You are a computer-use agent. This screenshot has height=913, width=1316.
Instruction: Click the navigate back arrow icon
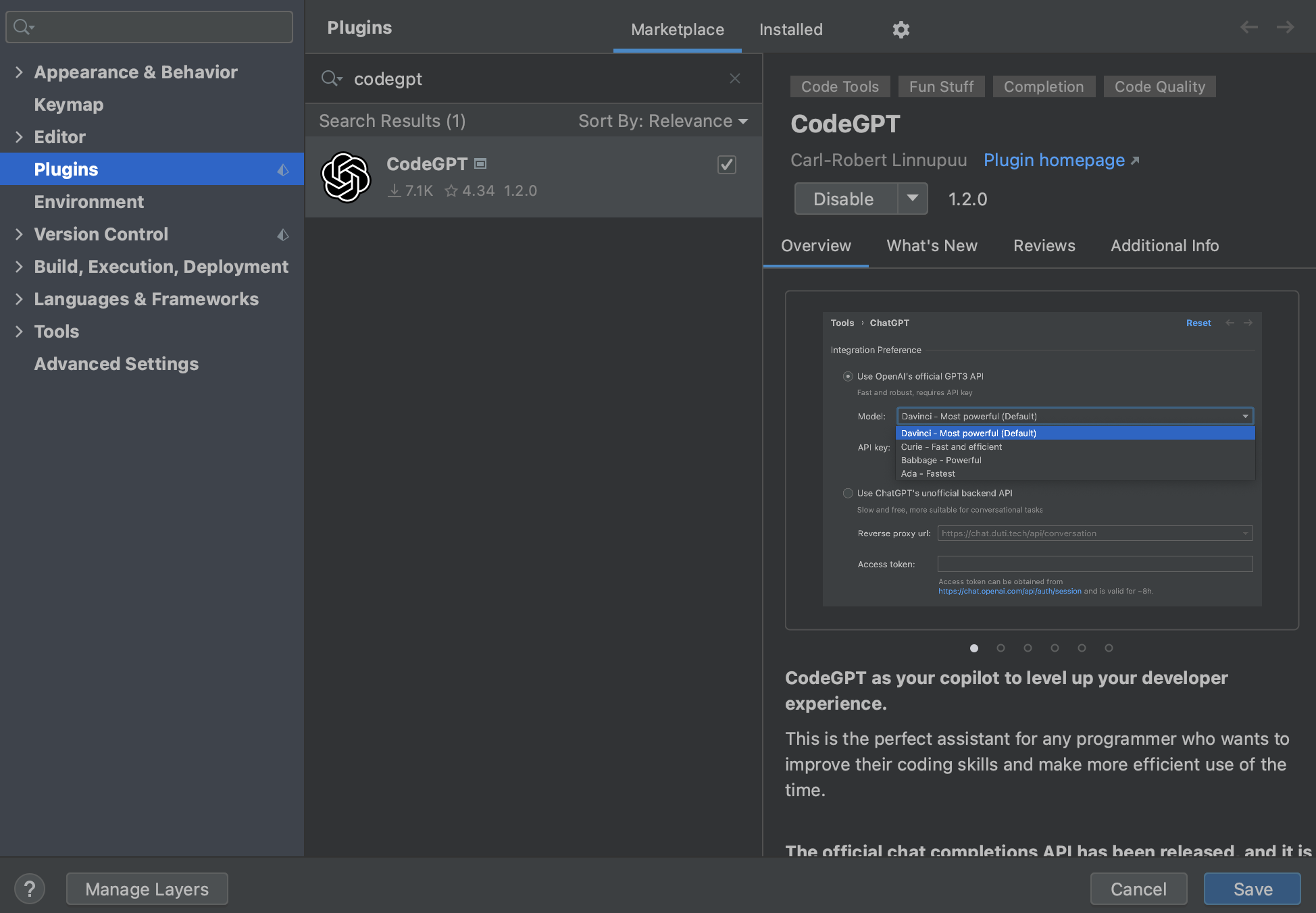1248,27
